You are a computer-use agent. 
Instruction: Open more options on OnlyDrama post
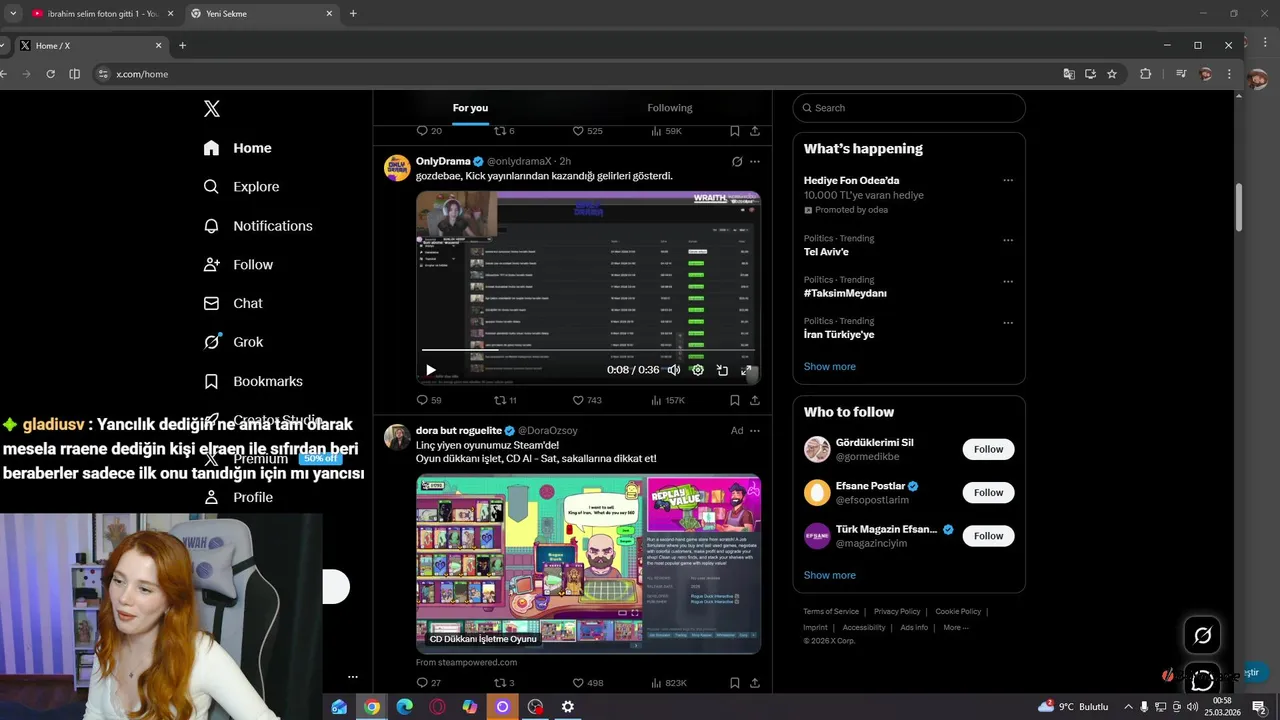click(x=755, y=161)
